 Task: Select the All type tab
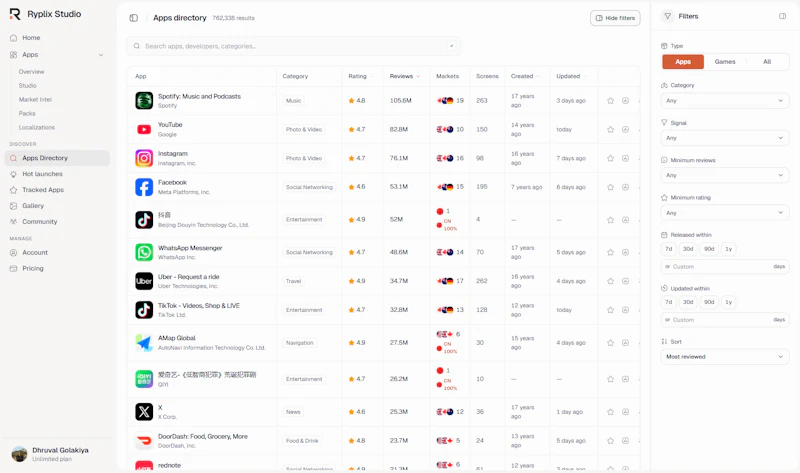[767, 62]
